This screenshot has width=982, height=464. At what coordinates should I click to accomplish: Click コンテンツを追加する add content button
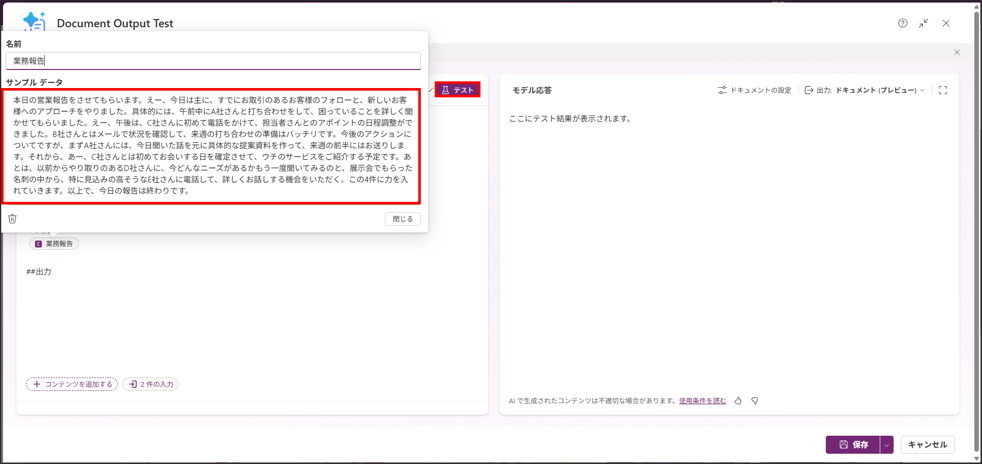(x=72, y=384)
